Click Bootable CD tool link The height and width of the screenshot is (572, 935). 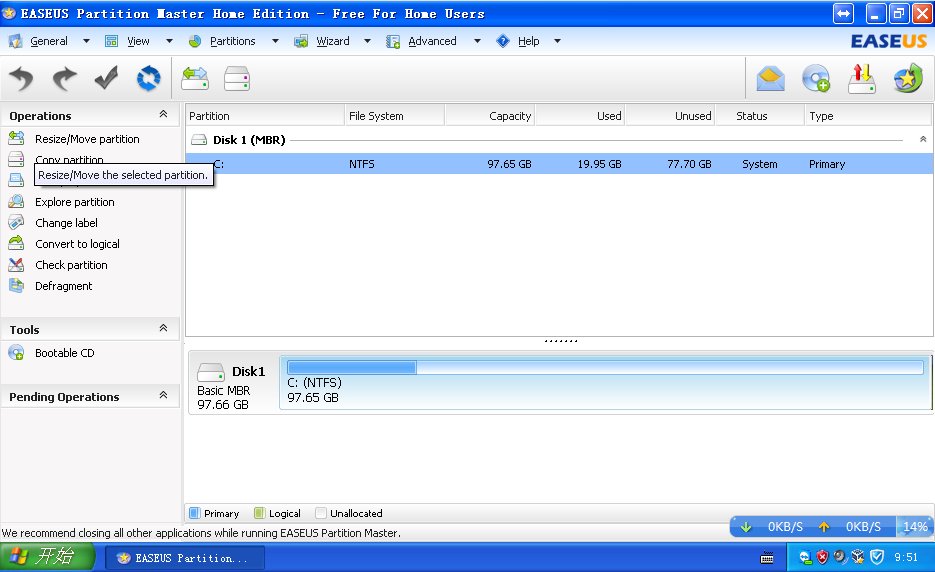coord(64,353)
